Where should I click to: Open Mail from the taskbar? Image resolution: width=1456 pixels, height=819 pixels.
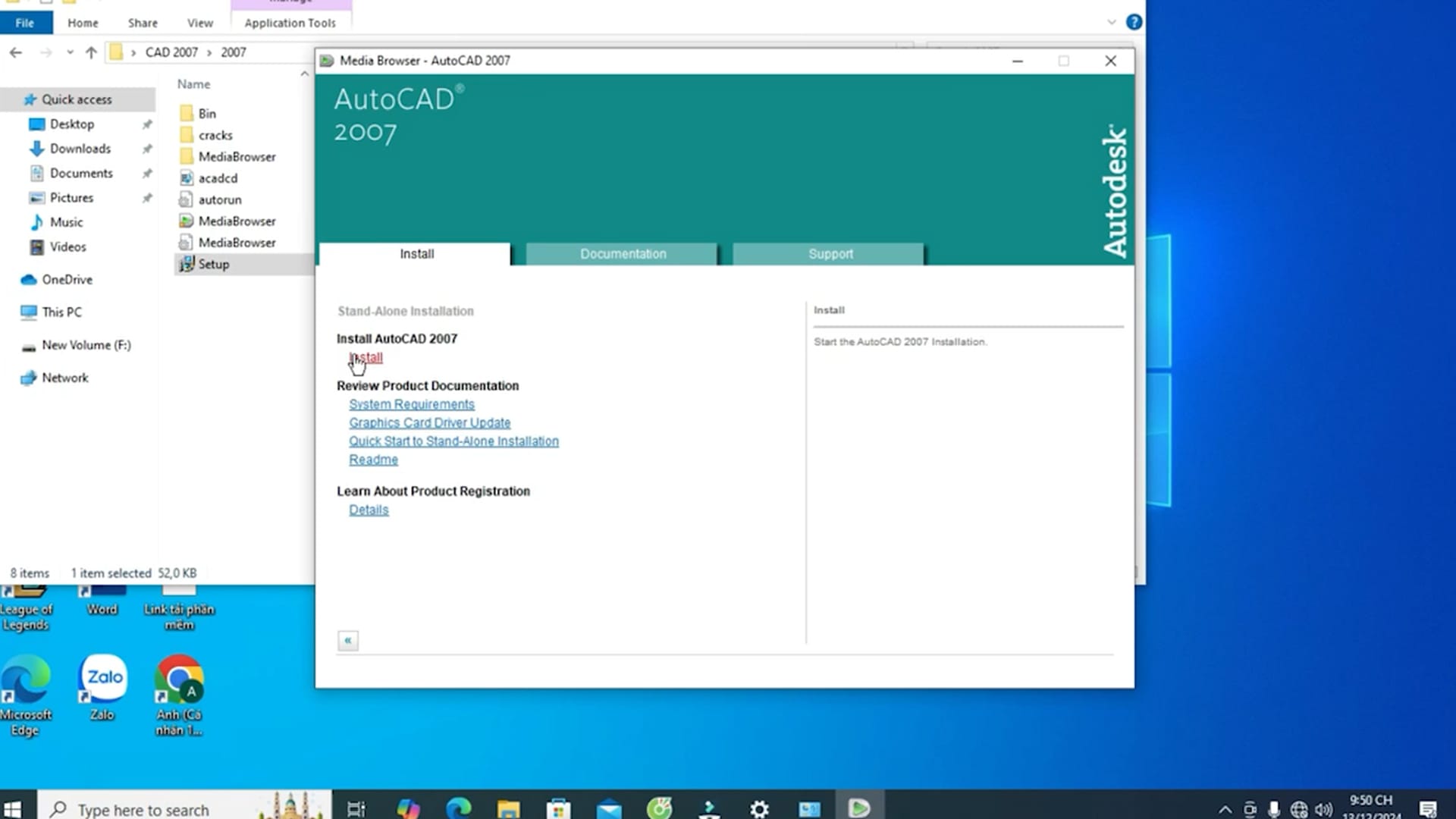click(x=609, y=808)
